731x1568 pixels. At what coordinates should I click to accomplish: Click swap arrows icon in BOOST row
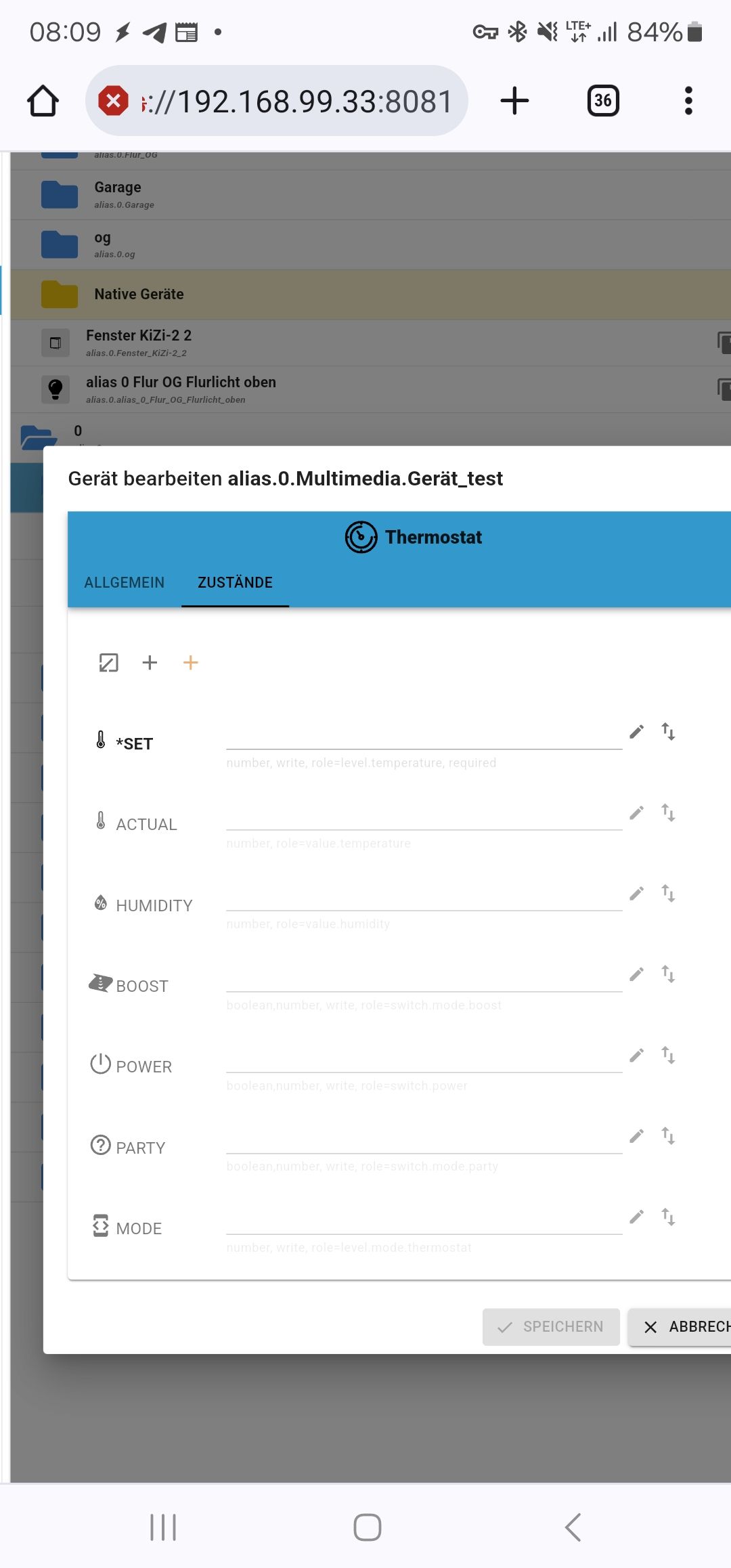[668, 974]
